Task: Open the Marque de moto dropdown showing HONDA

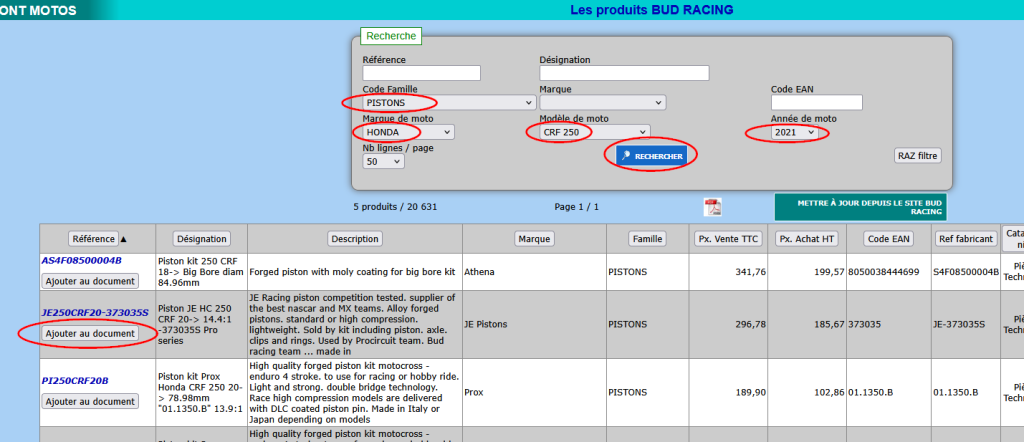Action: [x=408, y=132]
